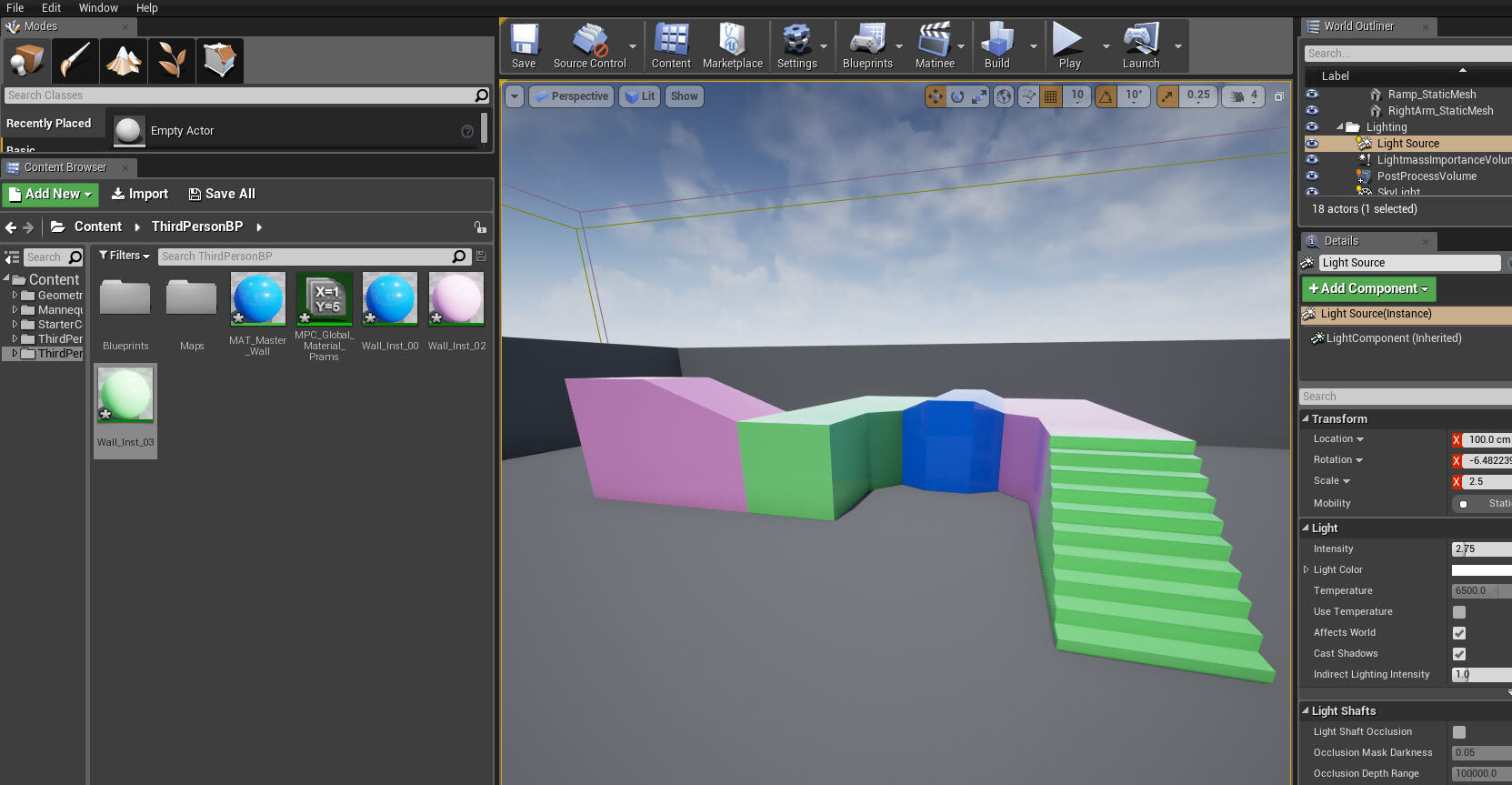Click the Import button
1512x785 pixels.
click(x=140, y=194)
